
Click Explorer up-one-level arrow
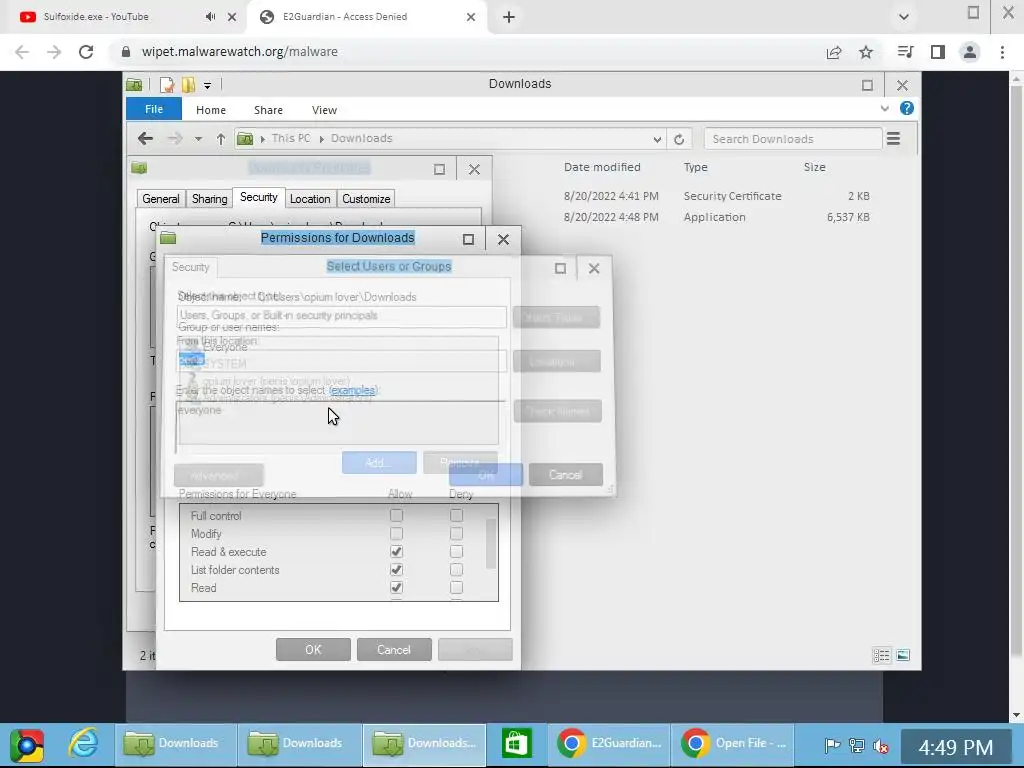[x=221, y=139]
